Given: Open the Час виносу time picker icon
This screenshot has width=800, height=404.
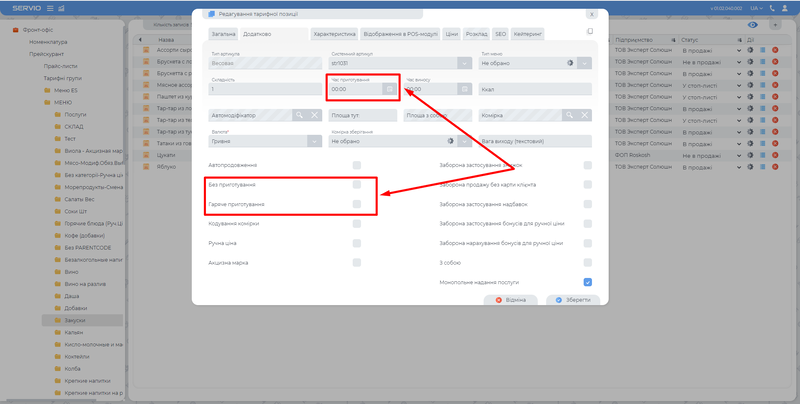Looking at the screenshot, I should [464, 89].
